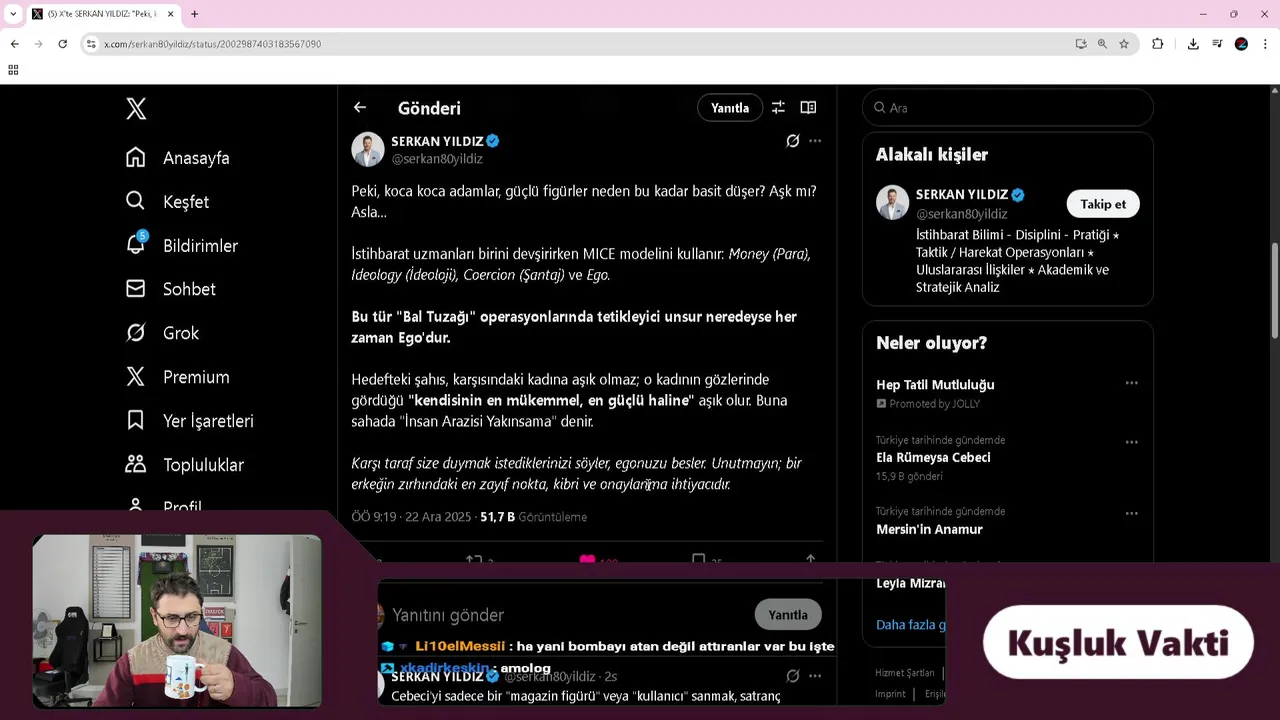Screen dimensions: 1280x720
Task: Click Grok explain icon on post
Action: (x=793, y=141)
